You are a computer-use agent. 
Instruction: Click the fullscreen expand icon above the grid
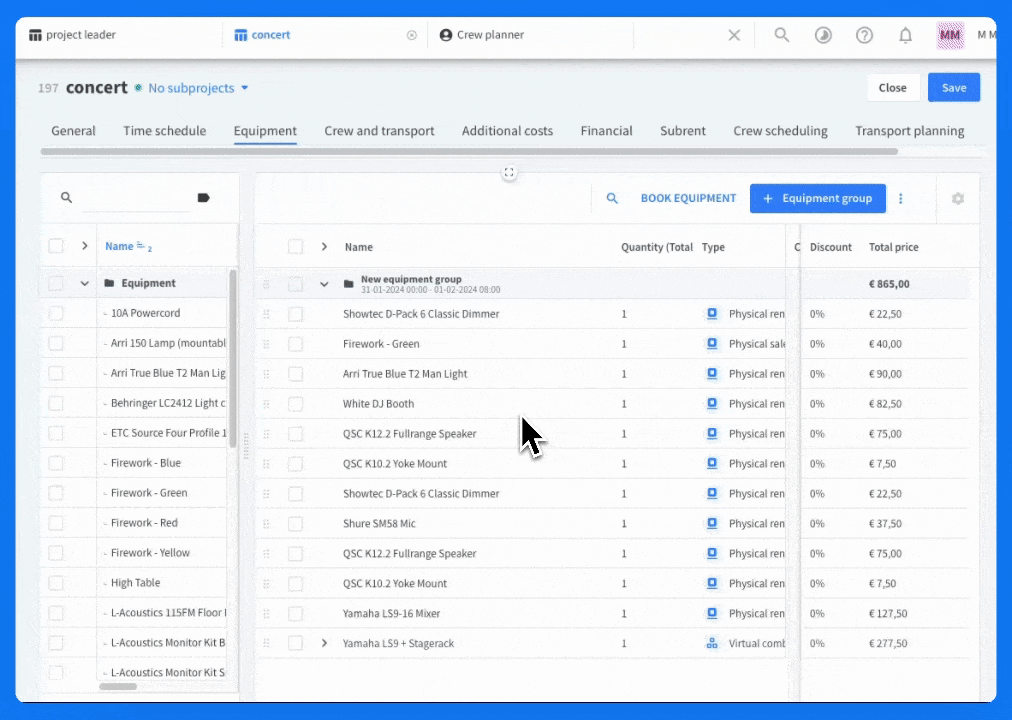pyautogui.click(x=509, y=173)
